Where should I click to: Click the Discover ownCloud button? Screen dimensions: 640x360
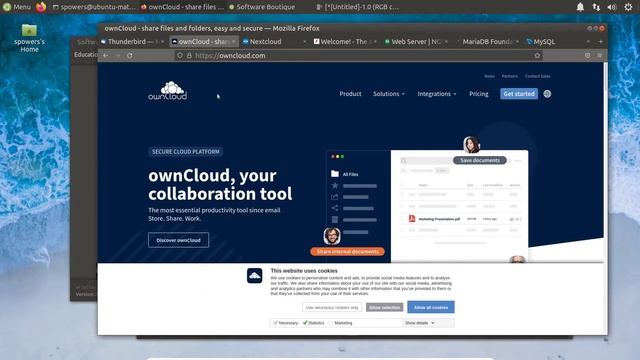point(178,240)
